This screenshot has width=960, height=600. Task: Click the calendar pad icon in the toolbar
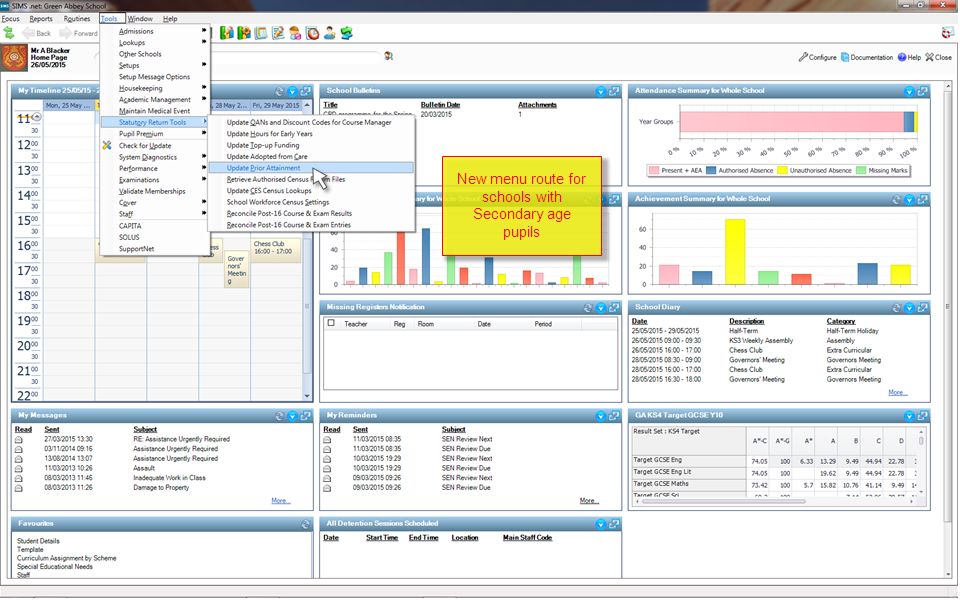261,33
